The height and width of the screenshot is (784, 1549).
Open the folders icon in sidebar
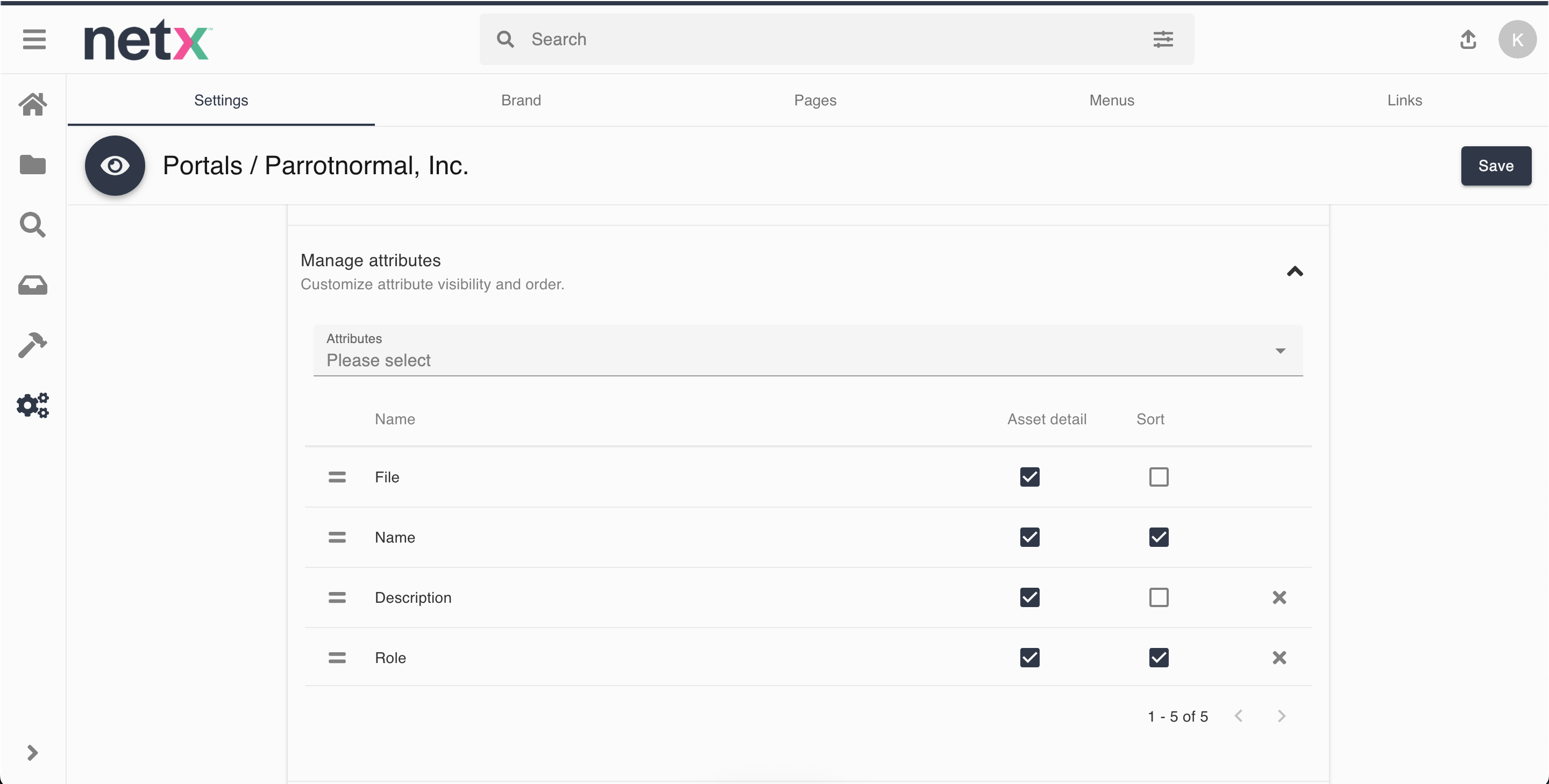point(33,164)
